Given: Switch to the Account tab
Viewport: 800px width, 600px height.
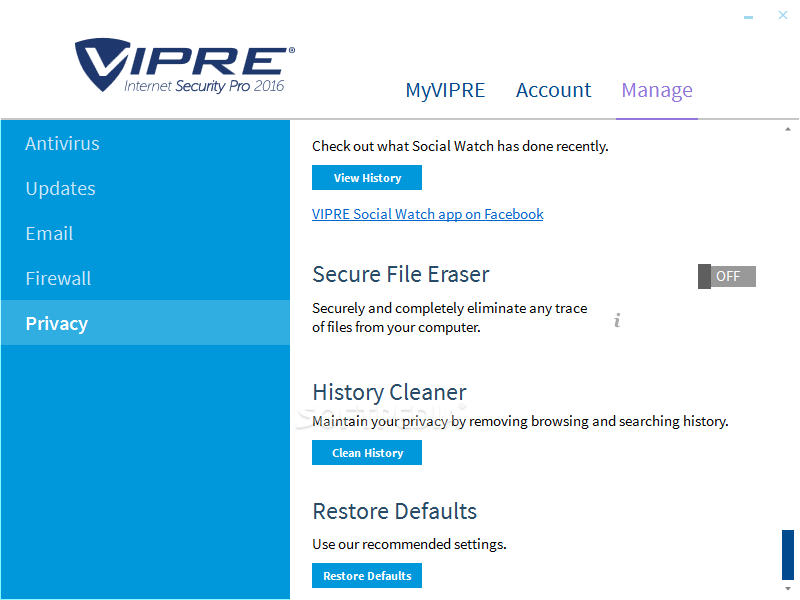Looking at the screenshot, I should [x=553, y=90].
